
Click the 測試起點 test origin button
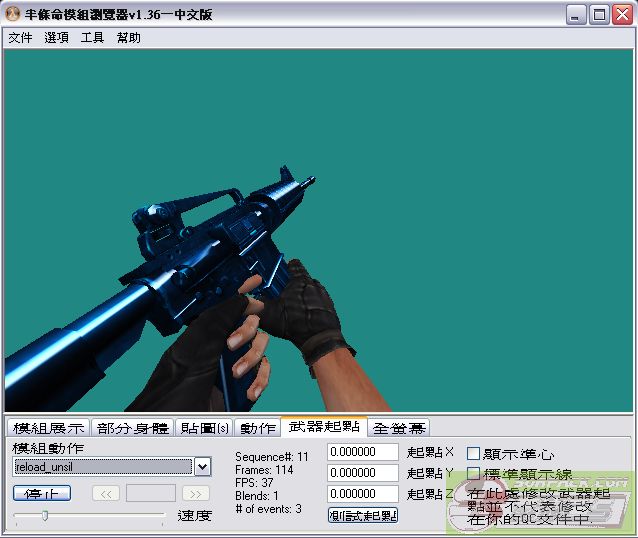tap(363, 515)
